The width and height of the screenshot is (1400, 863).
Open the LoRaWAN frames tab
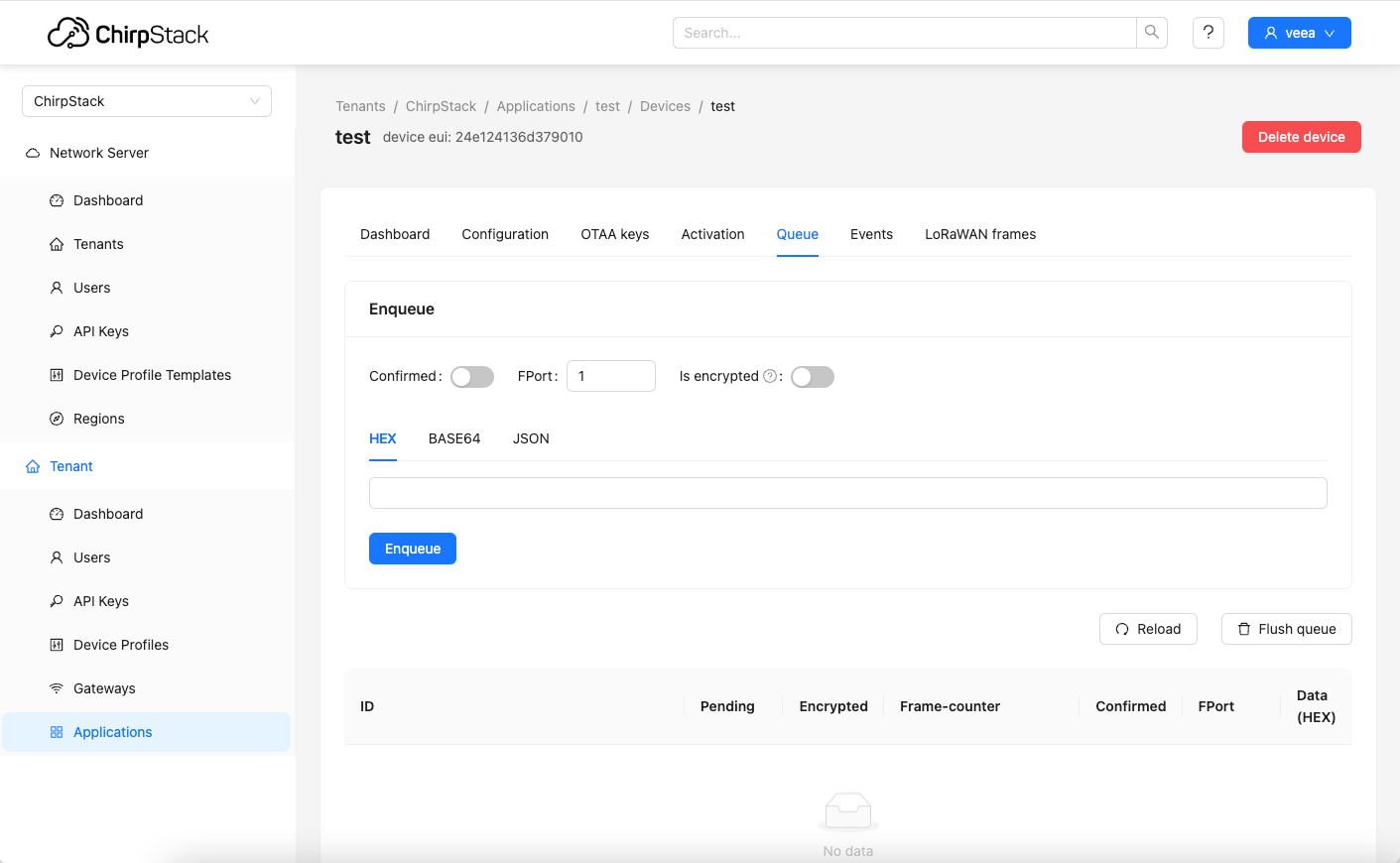click(x=980, y=234)
